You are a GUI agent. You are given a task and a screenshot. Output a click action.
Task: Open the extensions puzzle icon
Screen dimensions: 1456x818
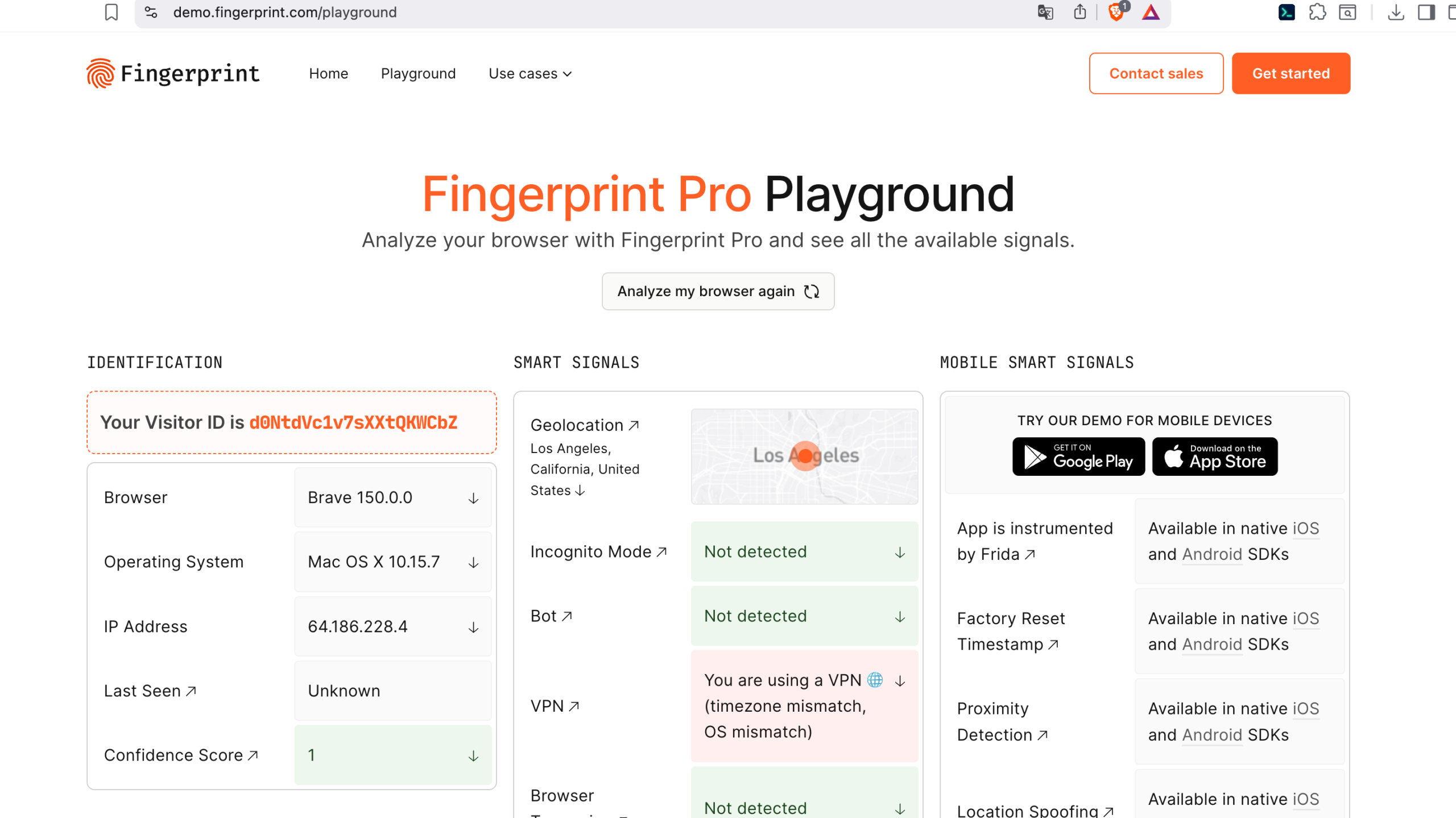coord(1317,12)
